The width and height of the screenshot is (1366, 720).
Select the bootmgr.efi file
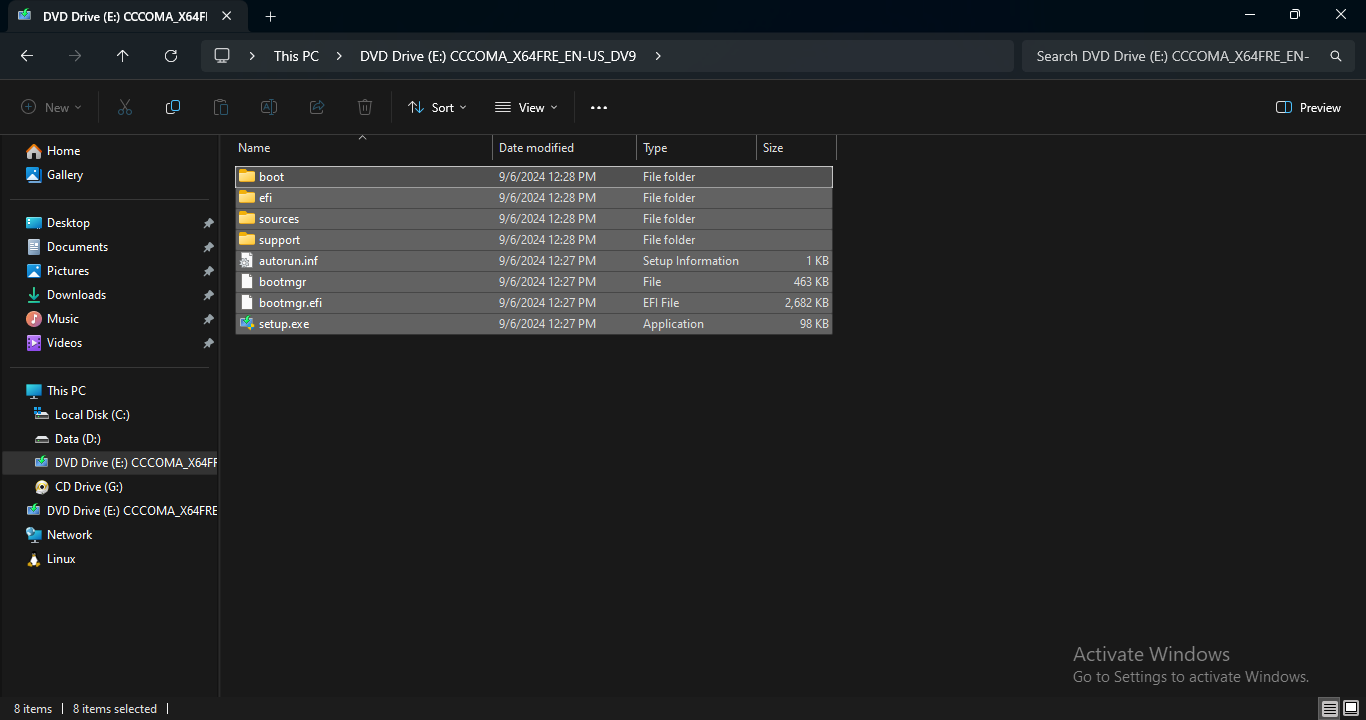[x=534, y=303]
